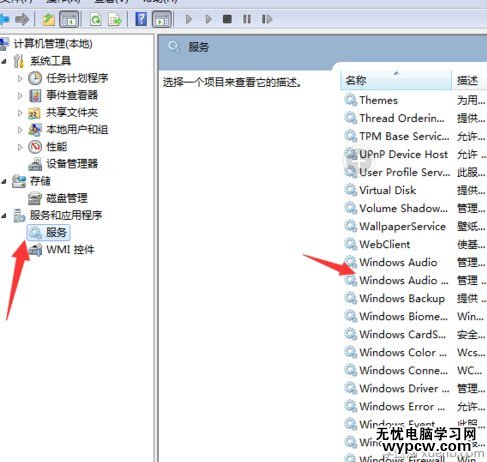This screenshot has width=487, height=462.
Task: Click the gear icon beside Virtual Disk
Action: tap(351, 190)
